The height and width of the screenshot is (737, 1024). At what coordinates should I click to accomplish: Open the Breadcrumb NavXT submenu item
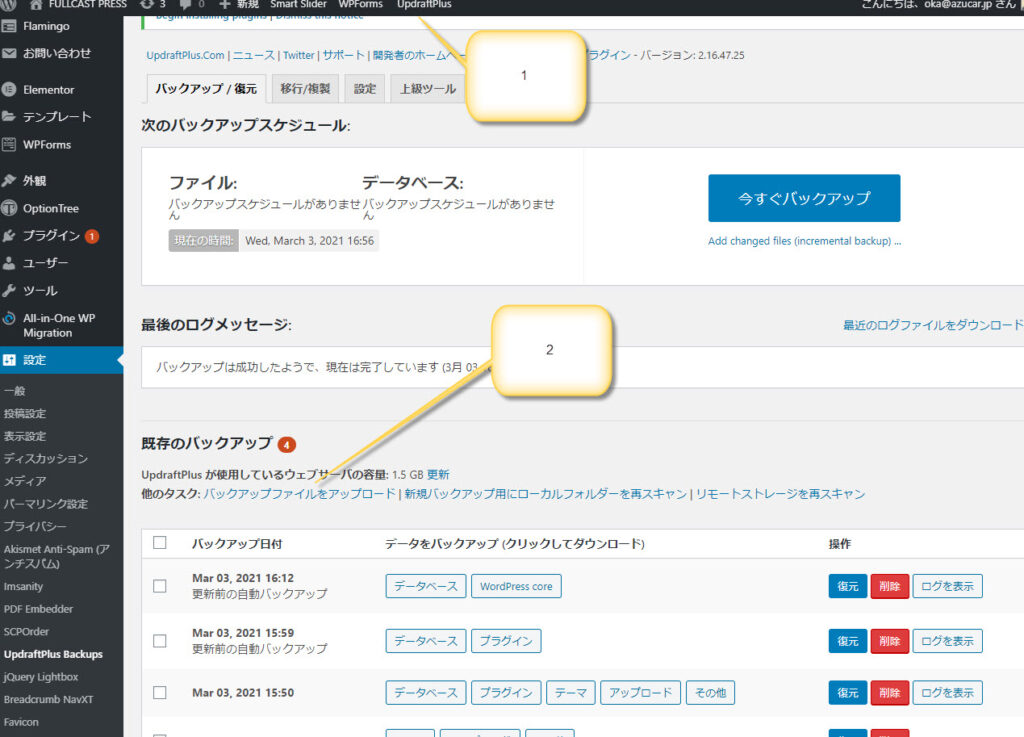coord(48,699)
